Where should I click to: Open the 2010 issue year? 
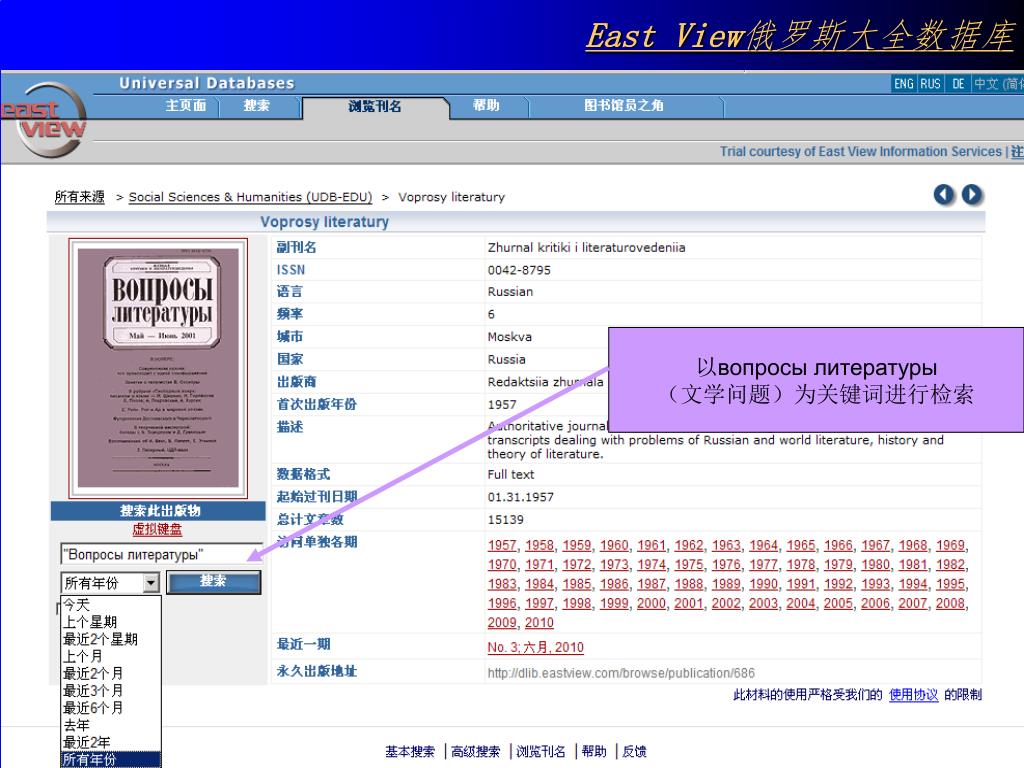tap(539, 623)
